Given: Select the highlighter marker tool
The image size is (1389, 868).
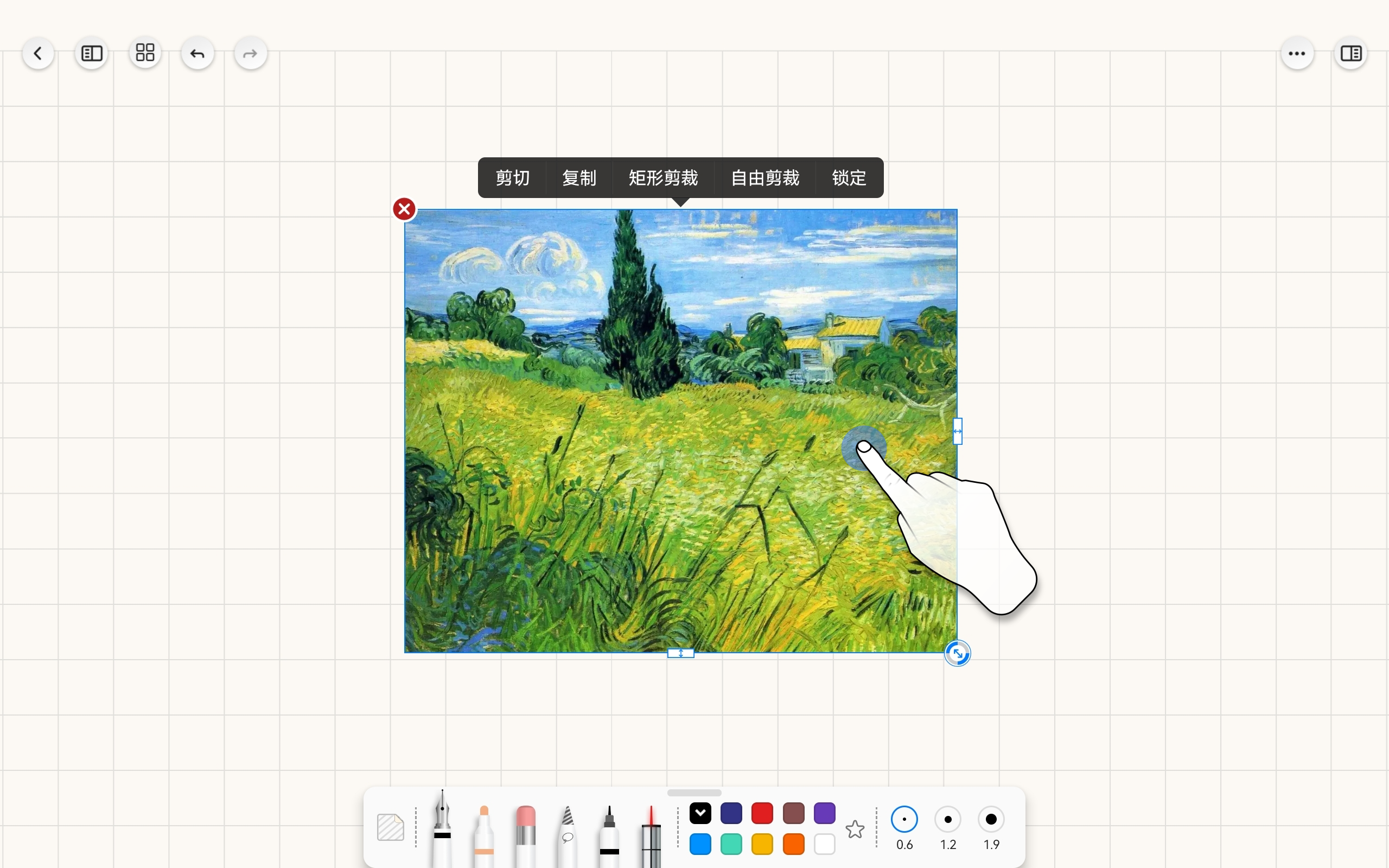Looking at the screenshot, I should (x=484, y=835).
